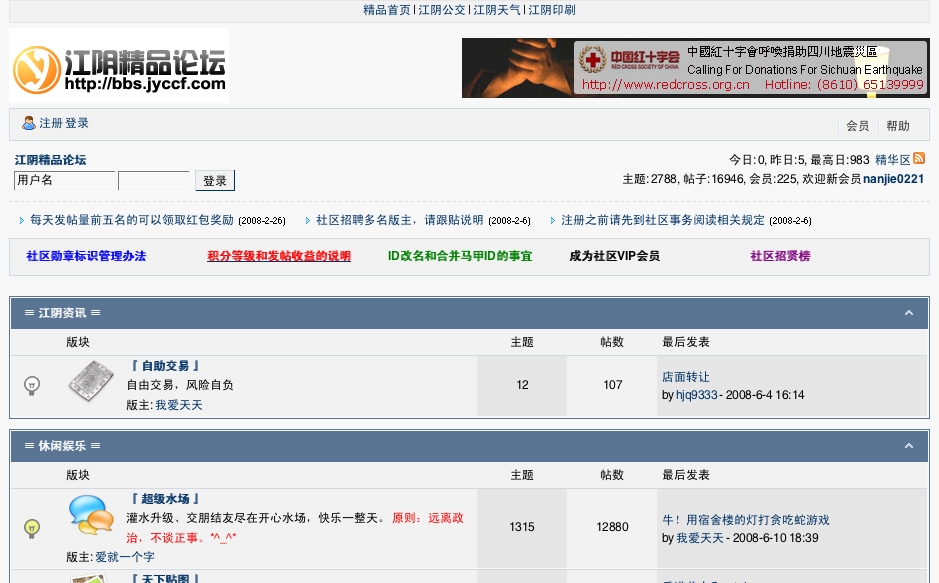Open moderator 爱就一个字 profile
The image size is (939, 583).
pyautogui.click(x=125, y=557)
